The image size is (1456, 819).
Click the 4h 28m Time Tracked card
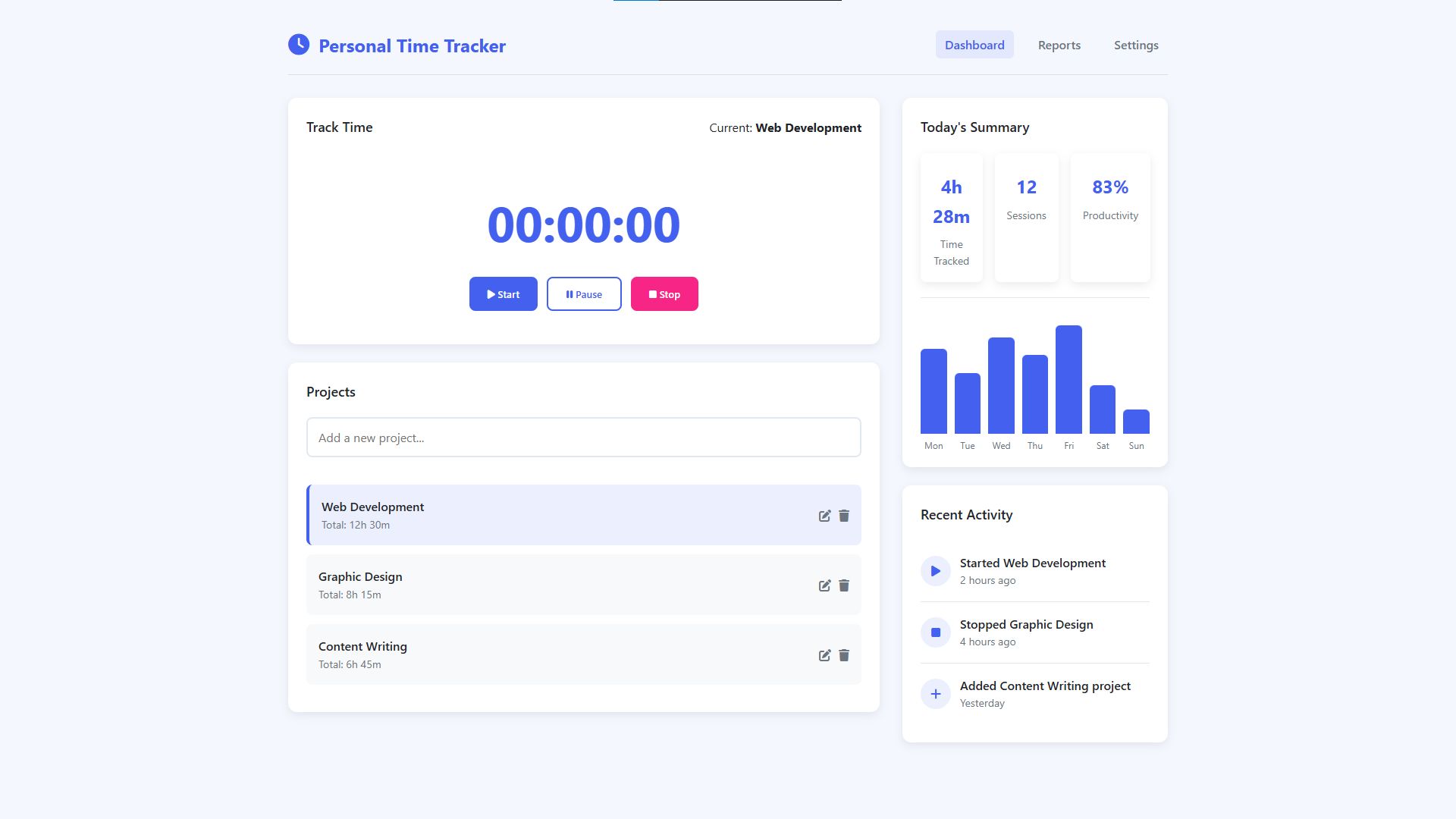tap(952, 218)
